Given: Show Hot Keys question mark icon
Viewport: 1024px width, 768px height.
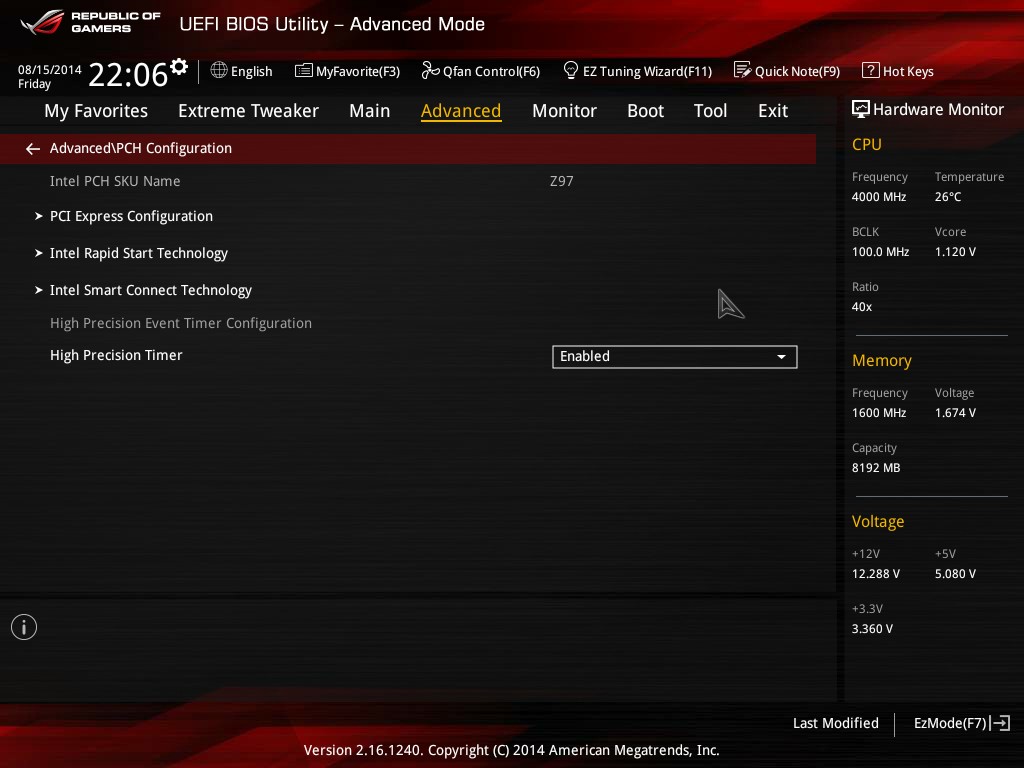Looking at the screenshot, I should click(x=870, y=71).
